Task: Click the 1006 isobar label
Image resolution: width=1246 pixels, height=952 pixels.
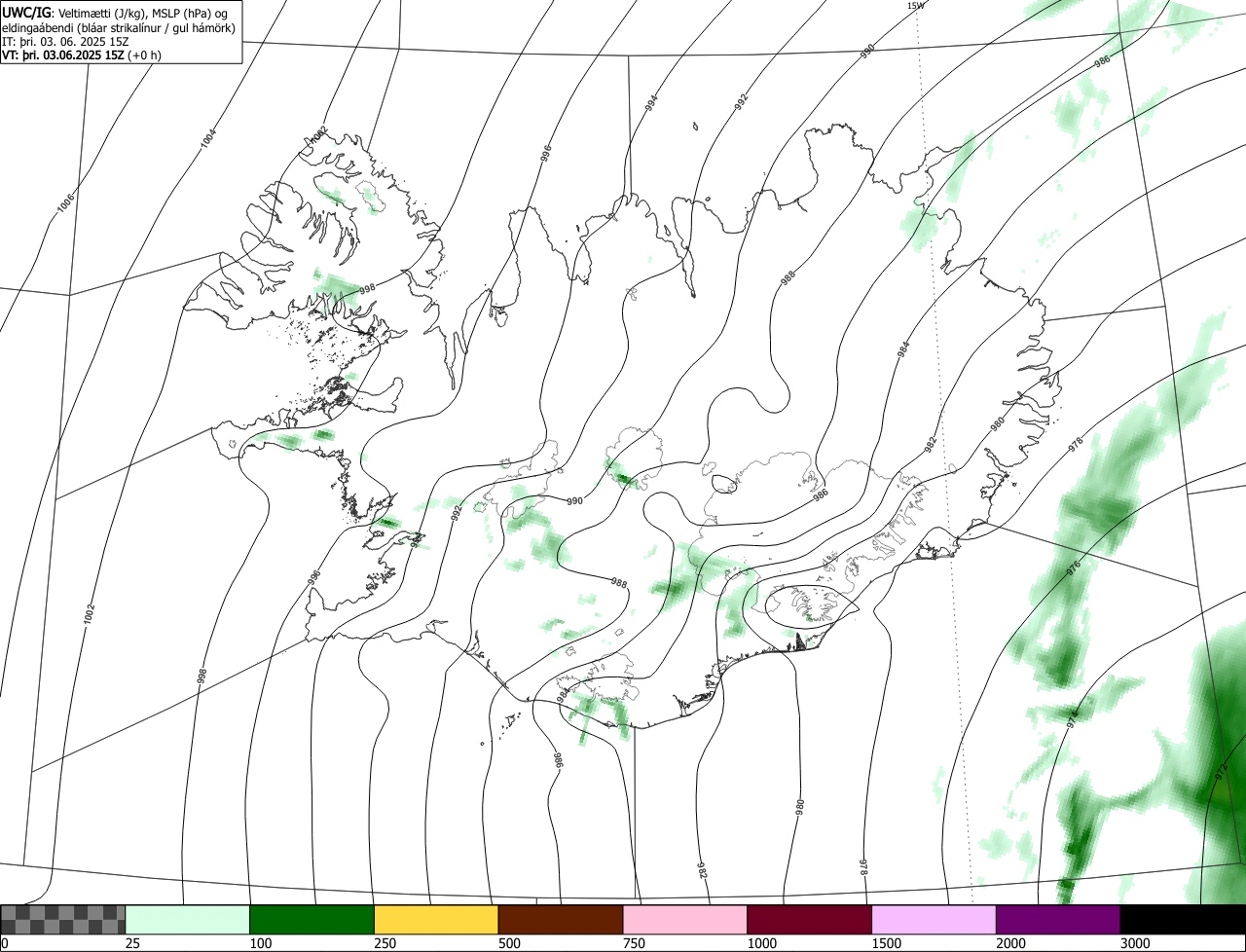Action: coord(65,202)
